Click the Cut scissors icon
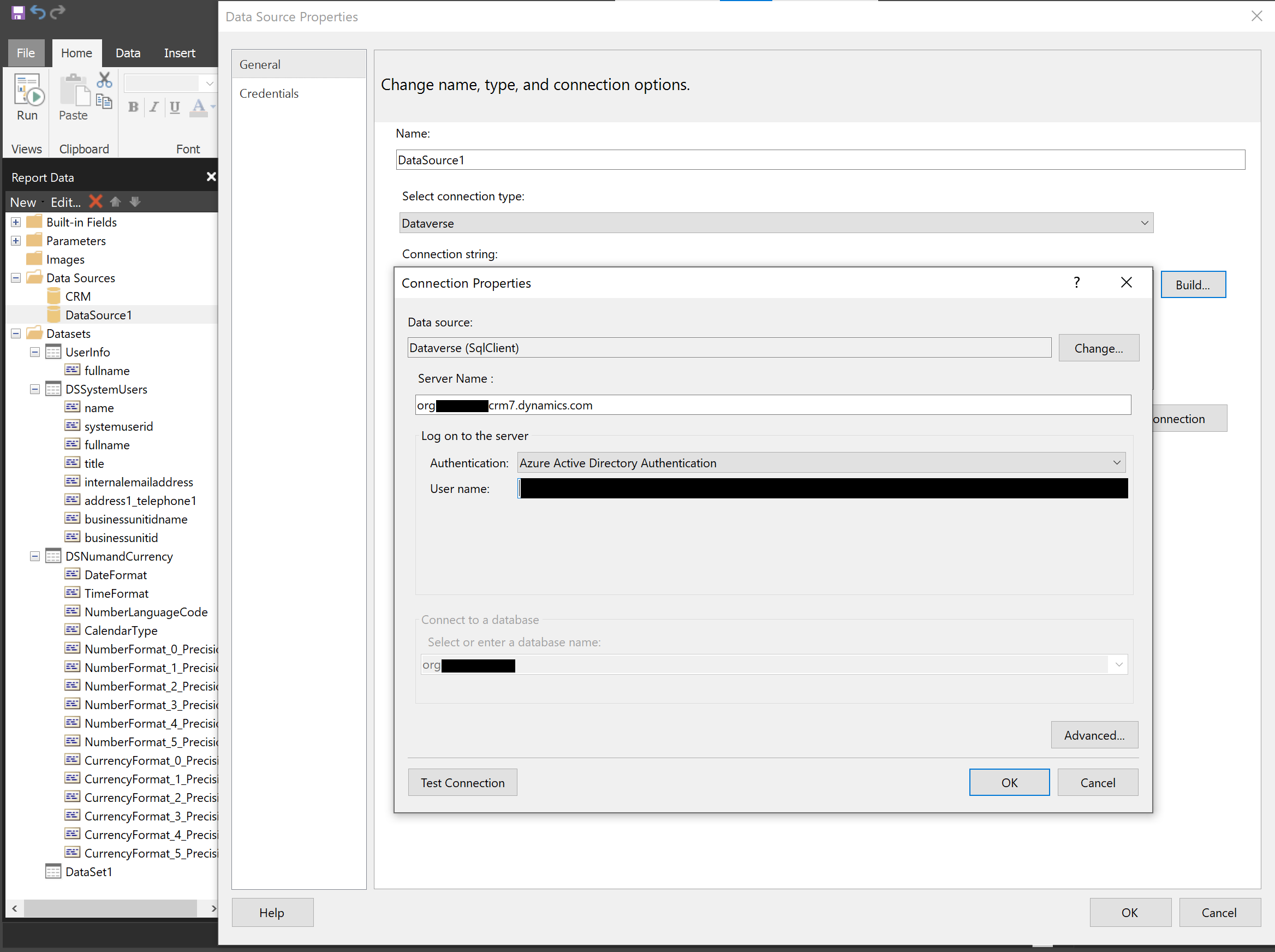The image size is (1275, 952). pyautogui.click(x=104, y=80)
